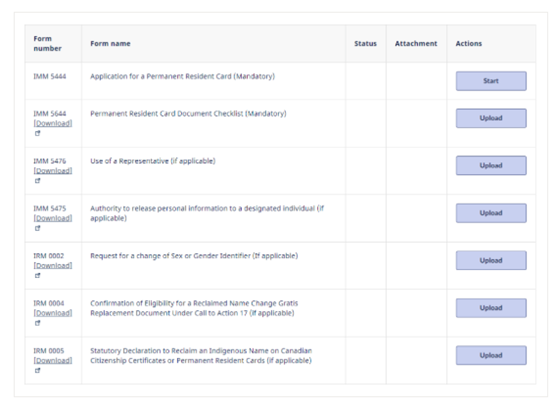Click the external link icon under IMM 5644

click(x=37, y=133)
